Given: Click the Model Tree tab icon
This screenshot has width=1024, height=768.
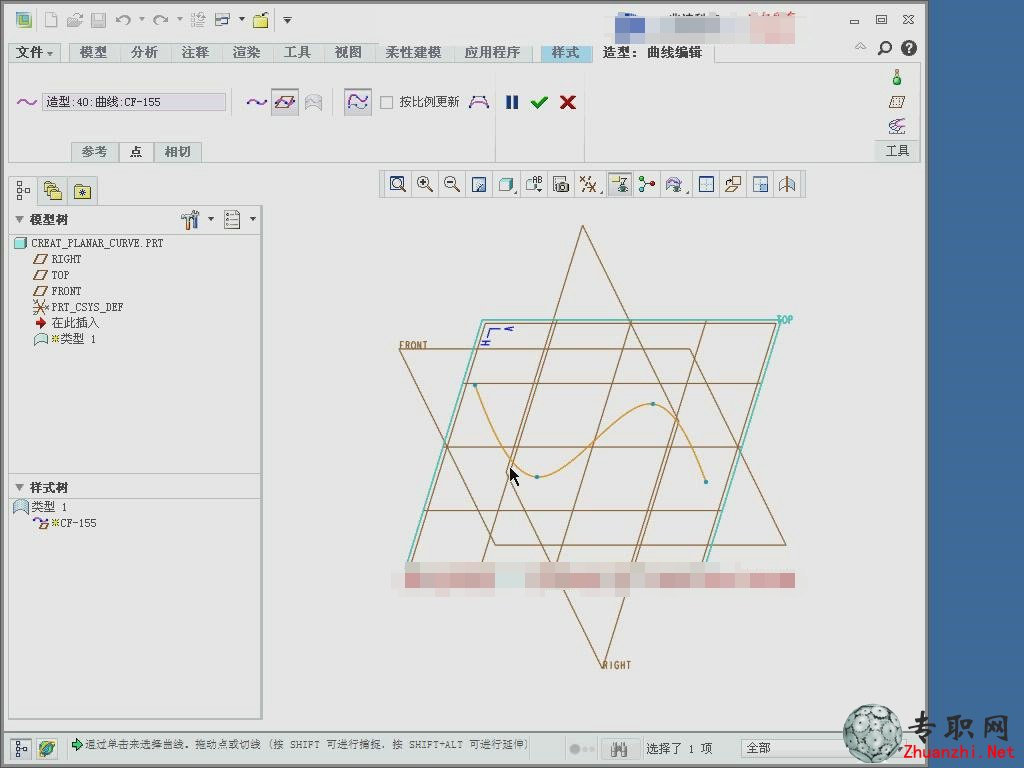Looking at the screenshot, I should [x=24, y=191].
